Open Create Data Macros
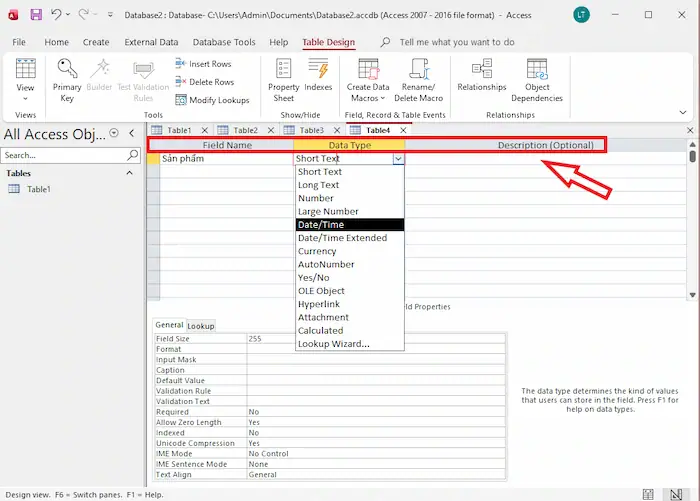The height and width of the screenshot is (501, 700). point(368,79)
